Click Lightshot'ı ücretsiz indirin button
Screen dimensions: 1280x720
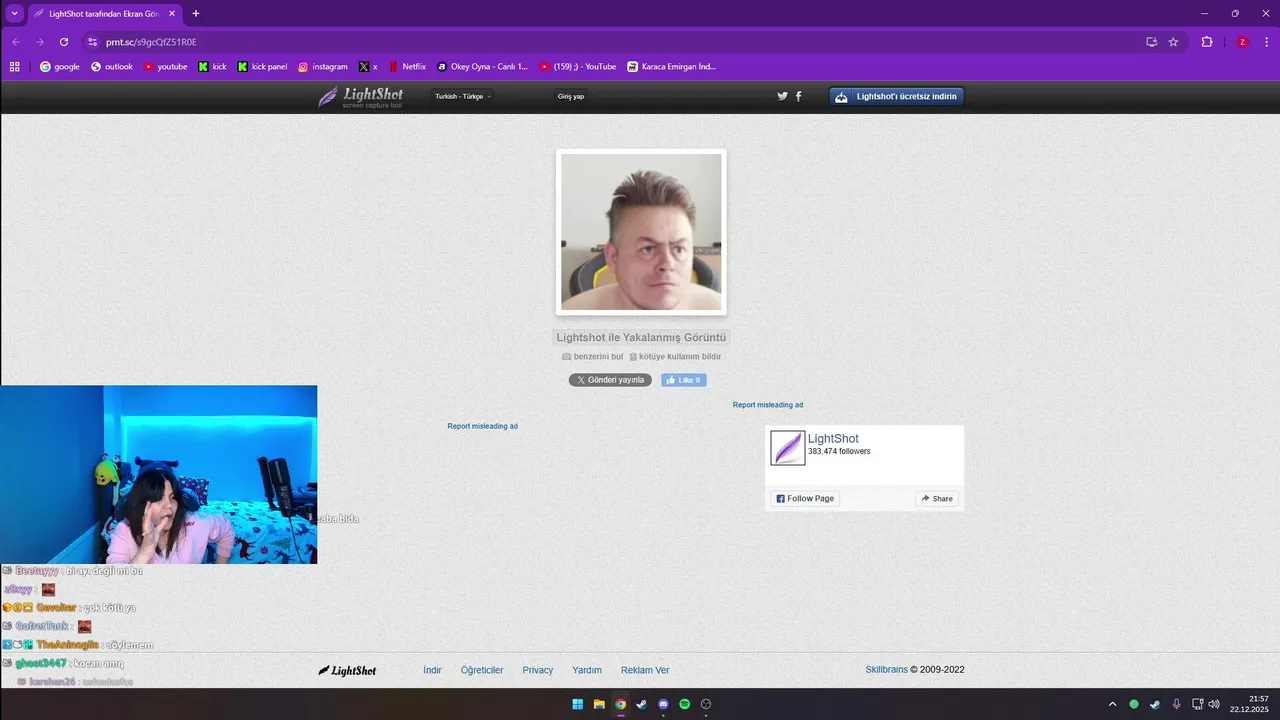point(897,97)
